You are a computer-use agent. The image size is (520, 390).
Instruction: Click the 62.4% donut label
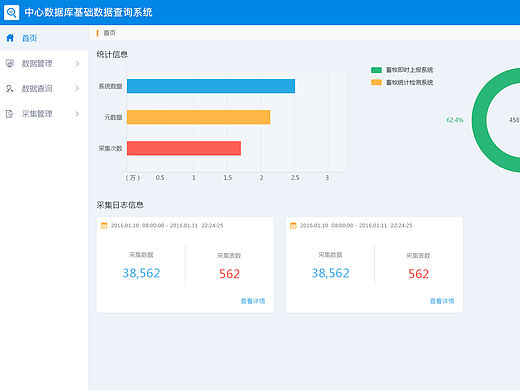[x=455, y=120]
